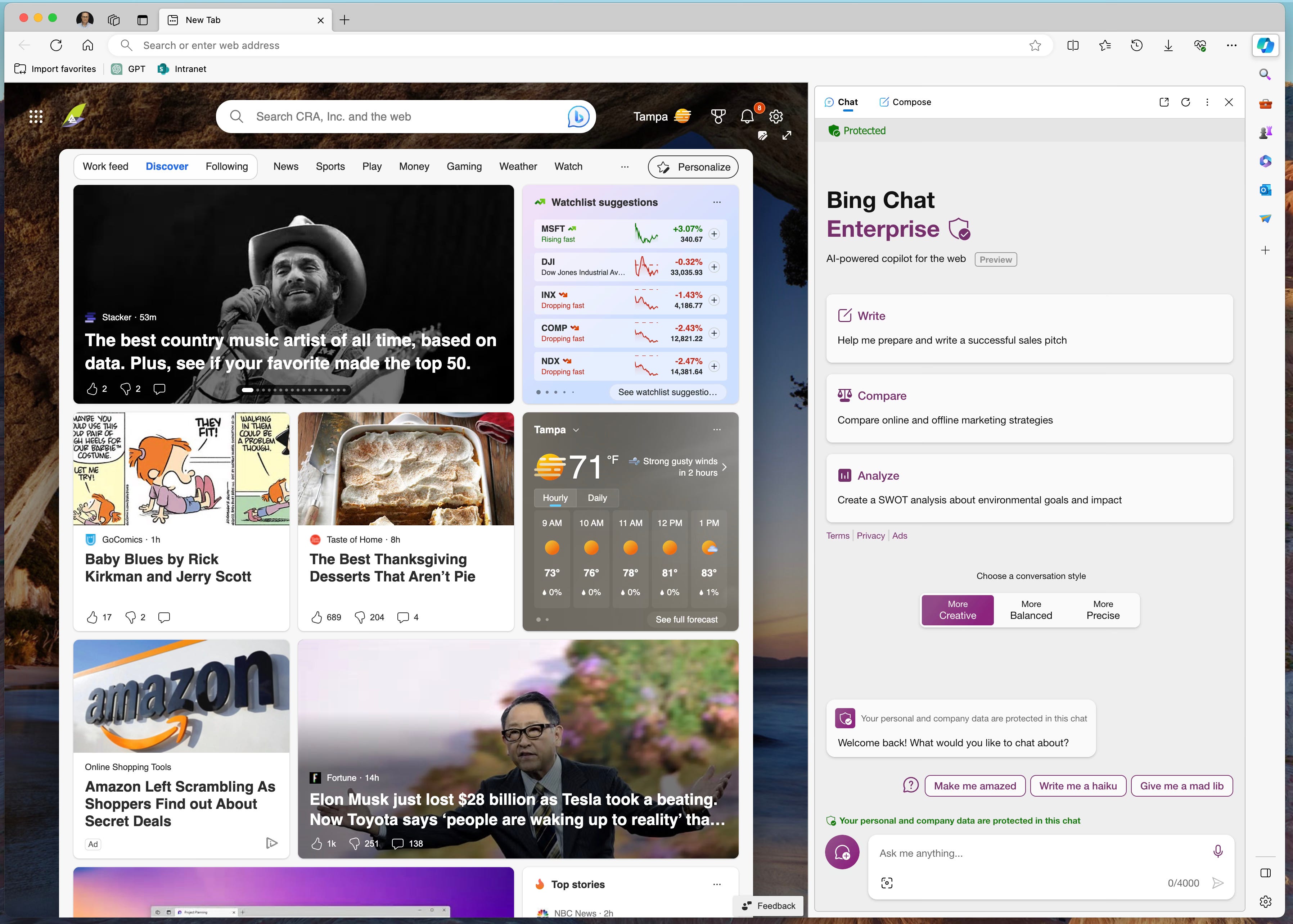Open Watchlist suggestions more options
1293x924 pixels.
[x=717, y=203]
